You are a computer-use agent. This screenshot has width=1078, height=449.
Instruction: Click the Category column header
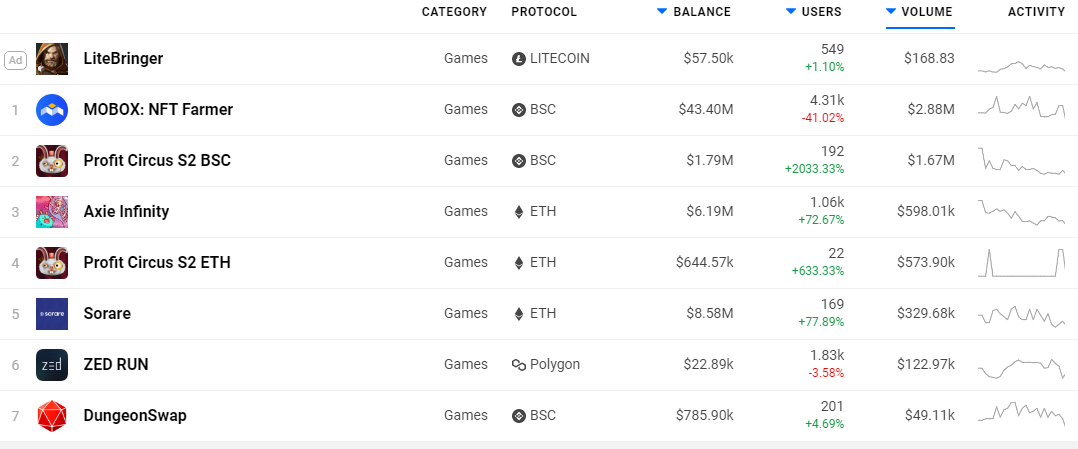(x=454, y=12)
